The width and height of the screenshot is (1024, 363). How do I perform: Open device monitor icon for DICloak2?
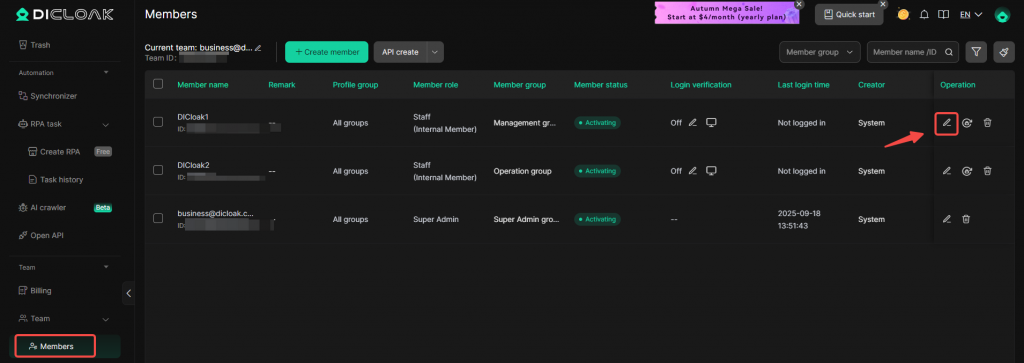pyautogui.click(x=712, y=171)
